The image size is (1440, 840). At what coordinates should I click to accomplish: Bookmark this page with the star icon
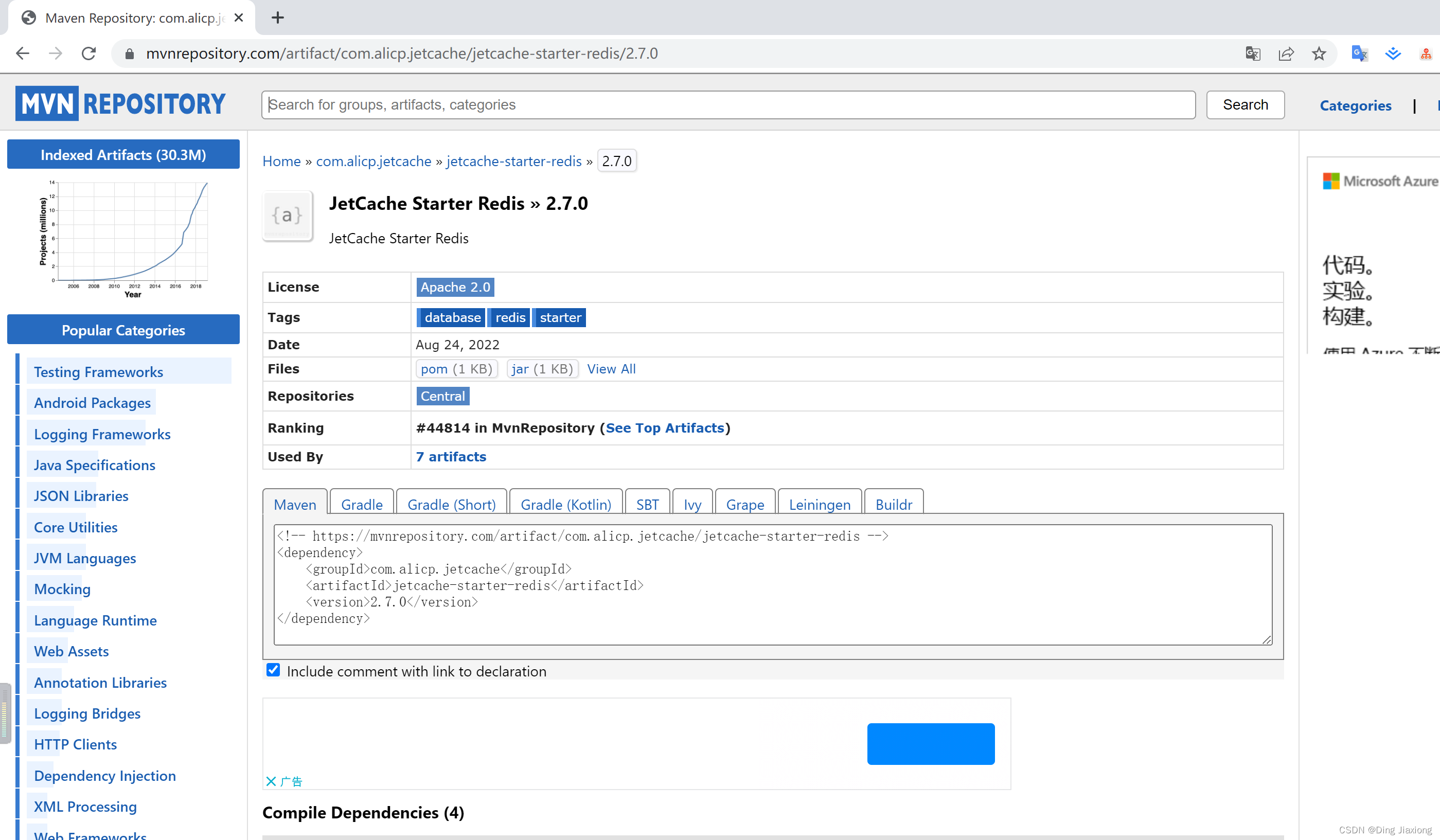tap(1320, 53)
